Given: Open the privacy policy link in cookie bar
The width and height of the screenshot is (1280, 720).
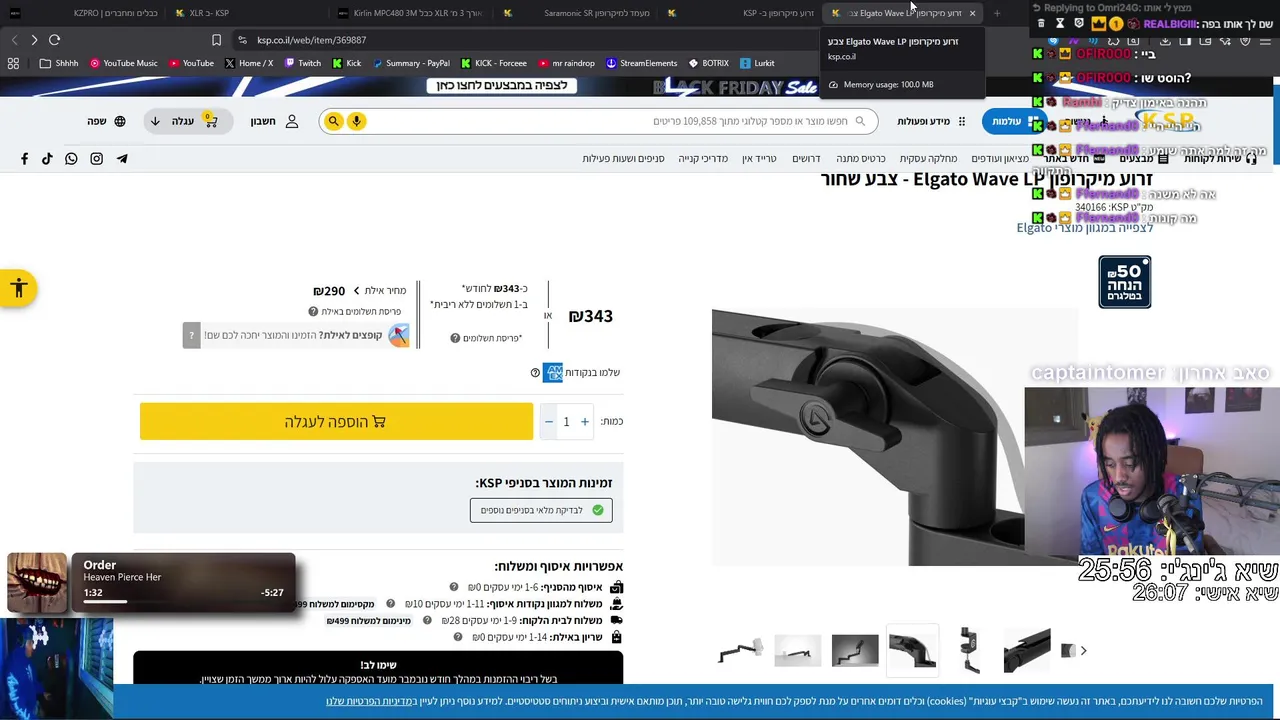Looking at the screenshot, I should (x=371, y=701).
